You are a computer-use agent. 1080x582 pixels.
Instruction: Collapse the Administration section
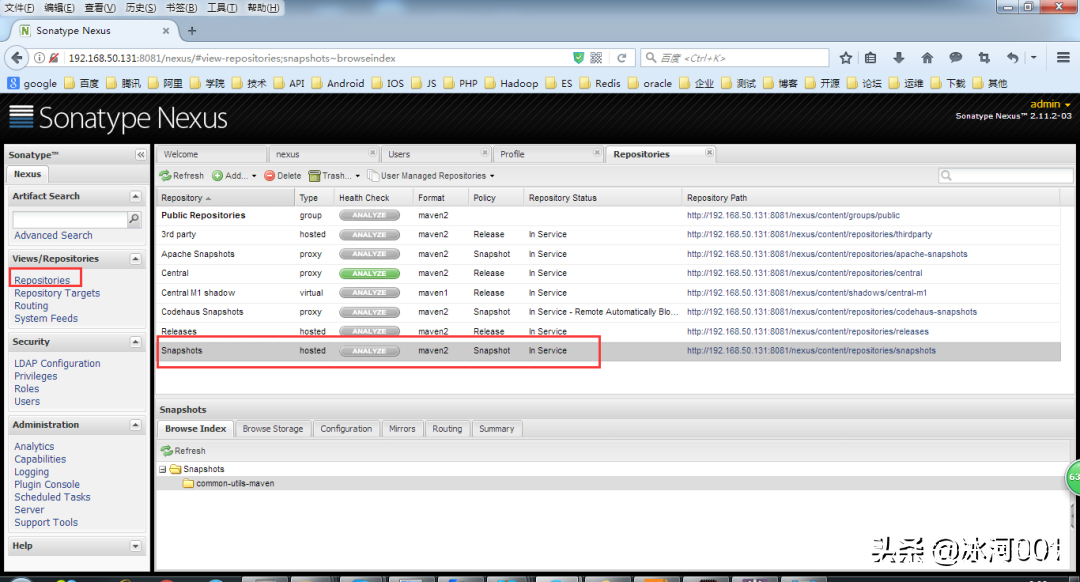pos(136,425)
